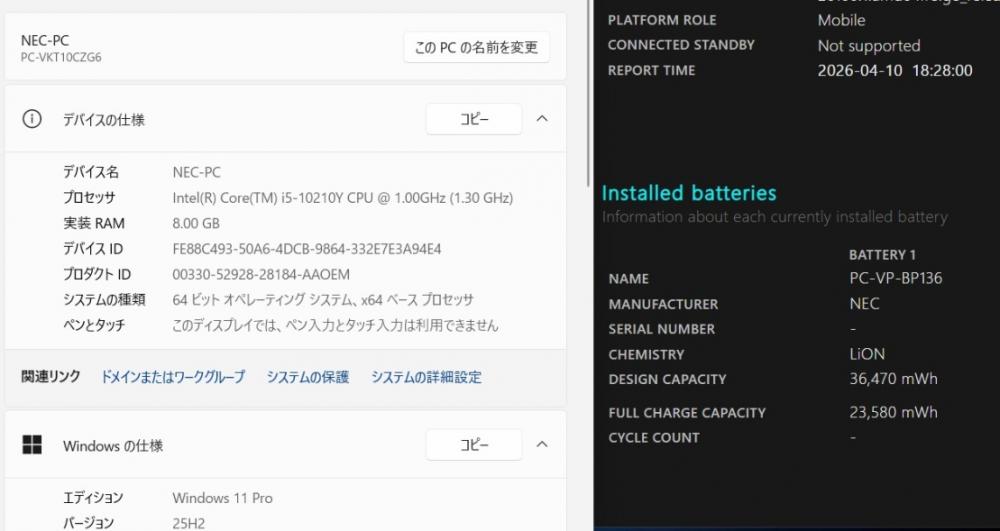Click the BATTERY 1 column header
1000x531 pixels.
882,255
